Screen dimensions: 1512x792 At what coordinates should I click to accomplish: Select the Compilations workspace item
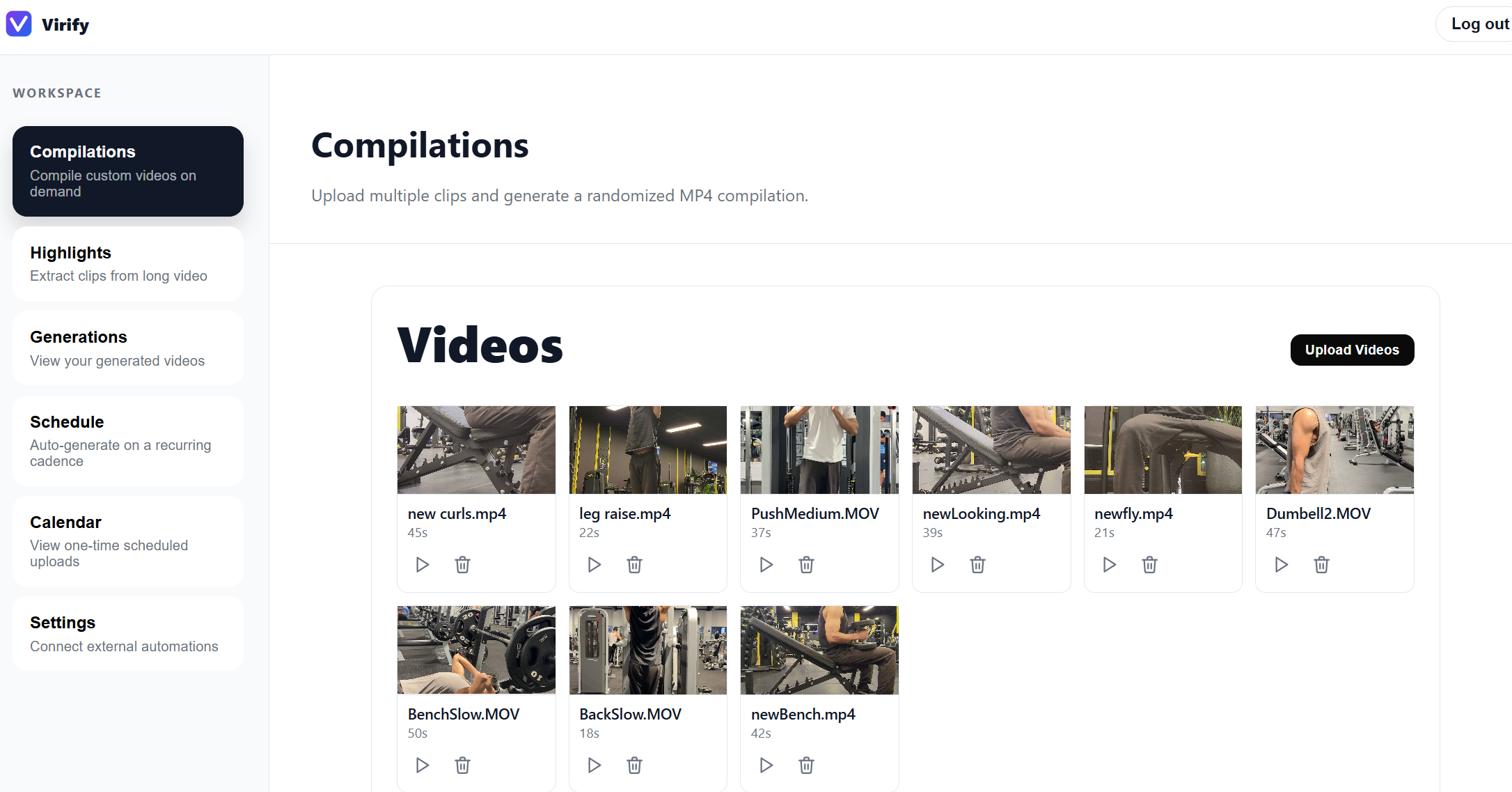[127, 171]
